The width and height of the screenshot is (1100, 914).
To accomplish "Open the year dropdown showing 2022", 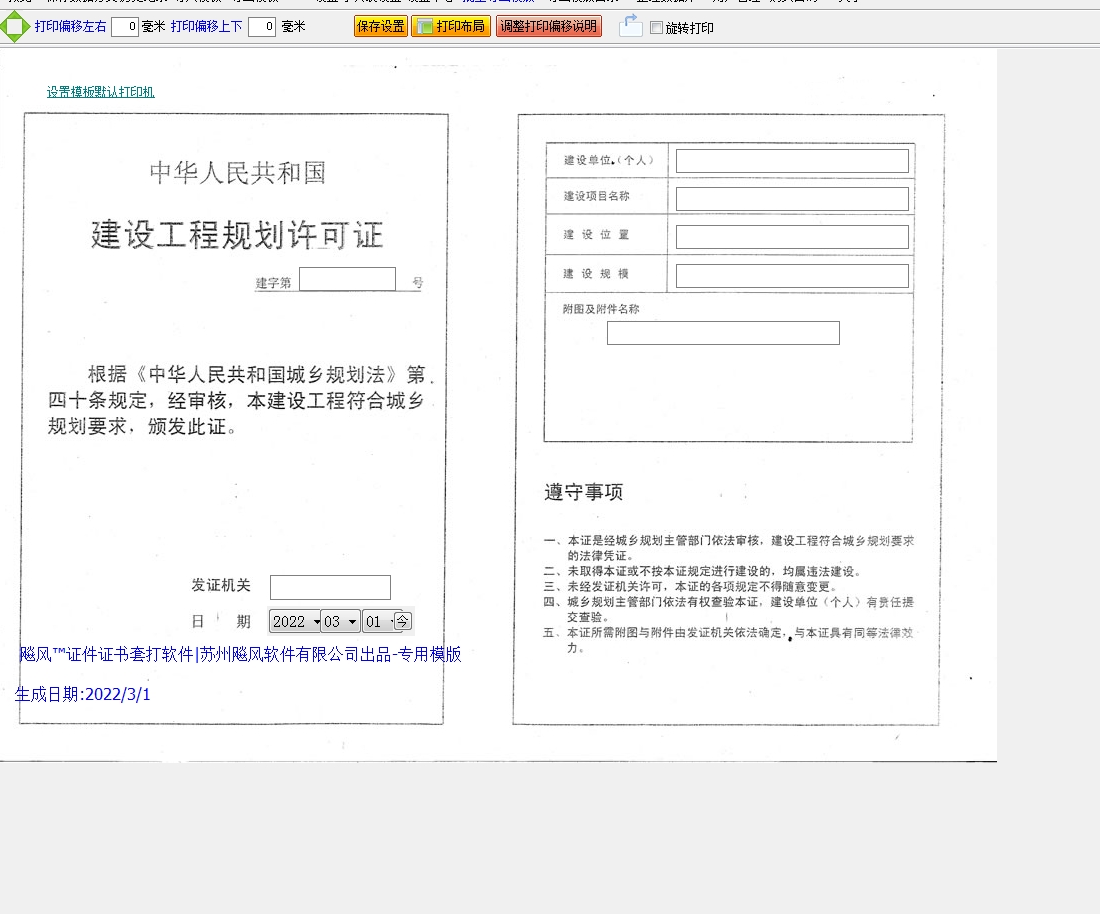I will pos(295,621).
